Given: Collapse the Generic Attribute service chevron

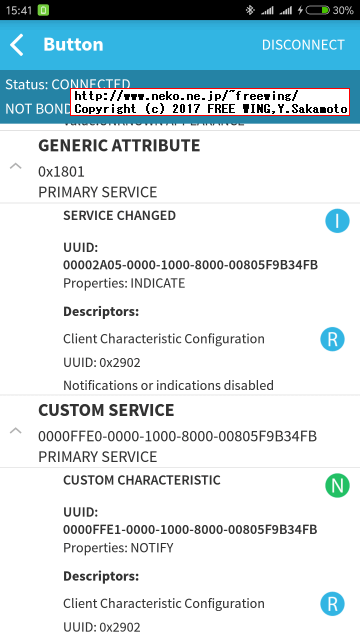Looking at the screenshot, I should click(16, 166).
